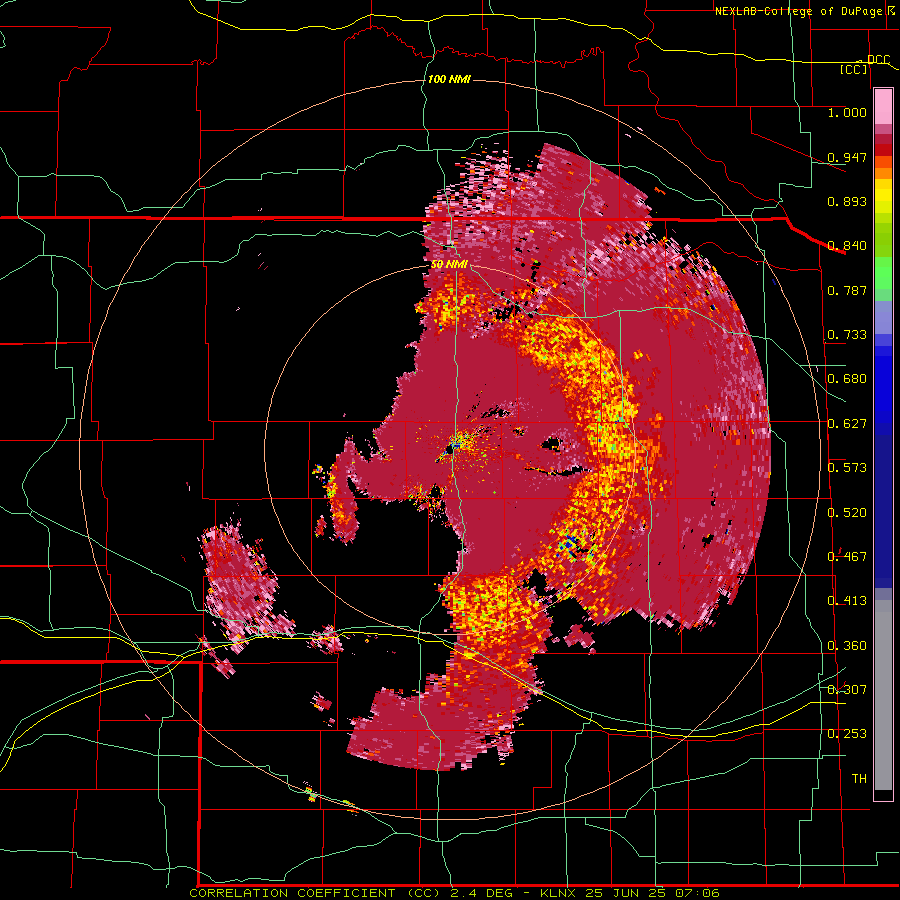Image resolution: width=900 pixels, height=900 pixels.
Task: Pick the gray bottom color bar segment
Action: coord(883,695)
